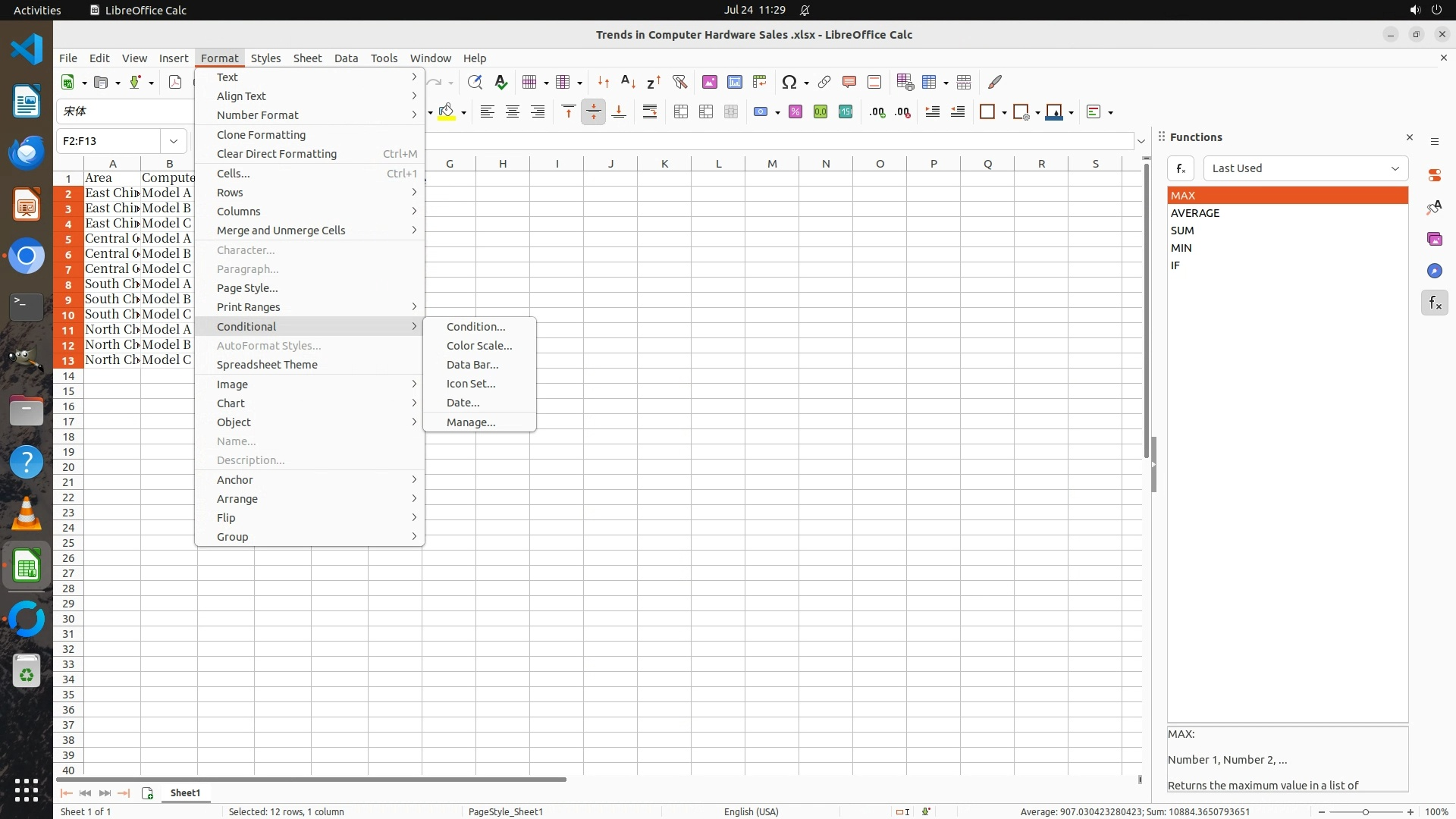Toggle the AutoFilter button

point(679,82)
